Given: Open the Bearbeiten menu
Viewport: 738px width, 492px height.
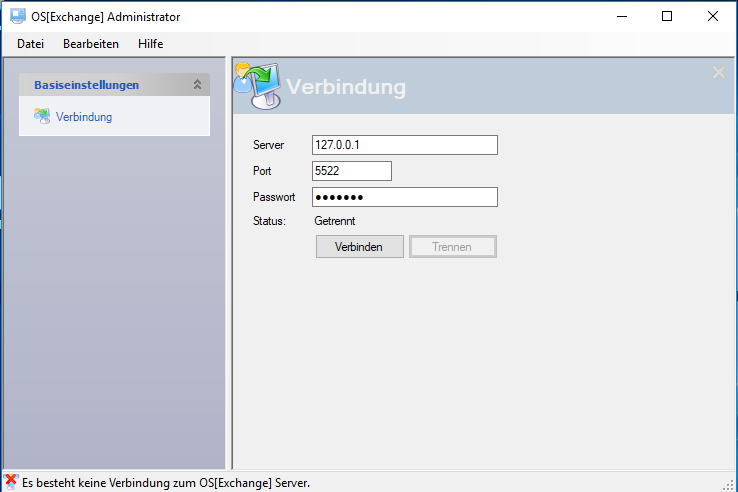Looking at the screenshot, I should [91, 44].
